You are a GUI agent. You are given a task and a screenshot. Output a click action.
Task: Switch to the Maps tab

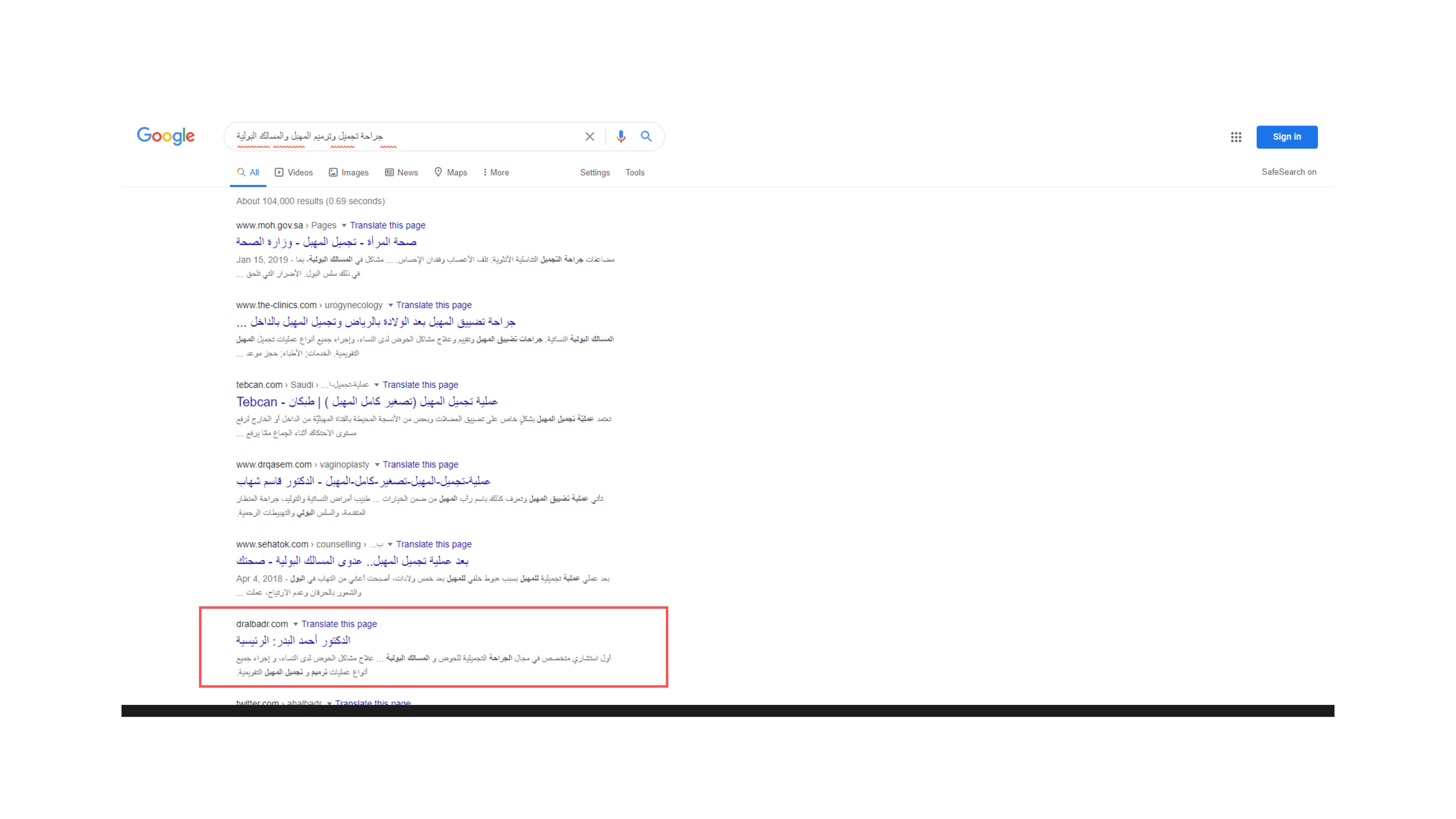(x=450, y=172)
